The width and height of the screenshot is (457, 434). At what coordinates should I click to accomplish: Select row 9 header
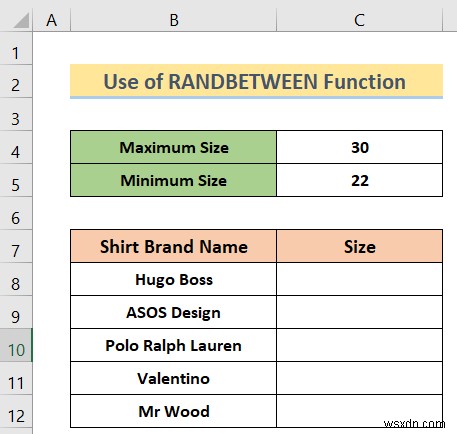point(16,312)
